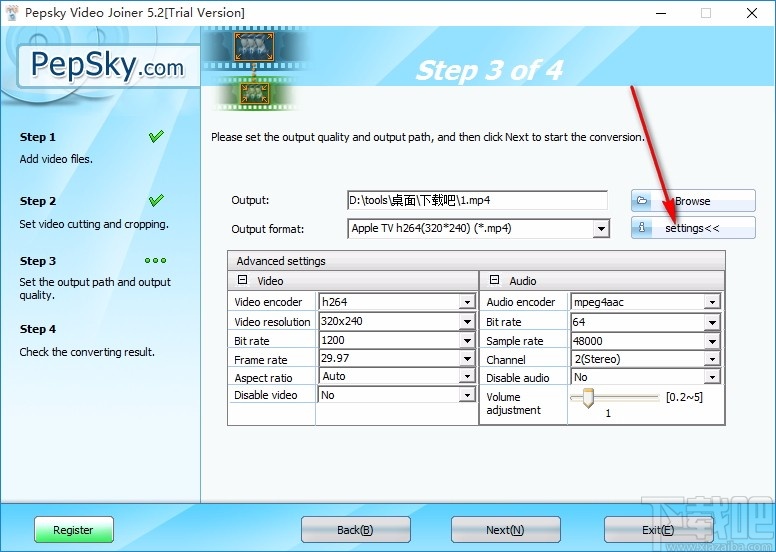Click the 'Sample rate' label

point(515,341)
